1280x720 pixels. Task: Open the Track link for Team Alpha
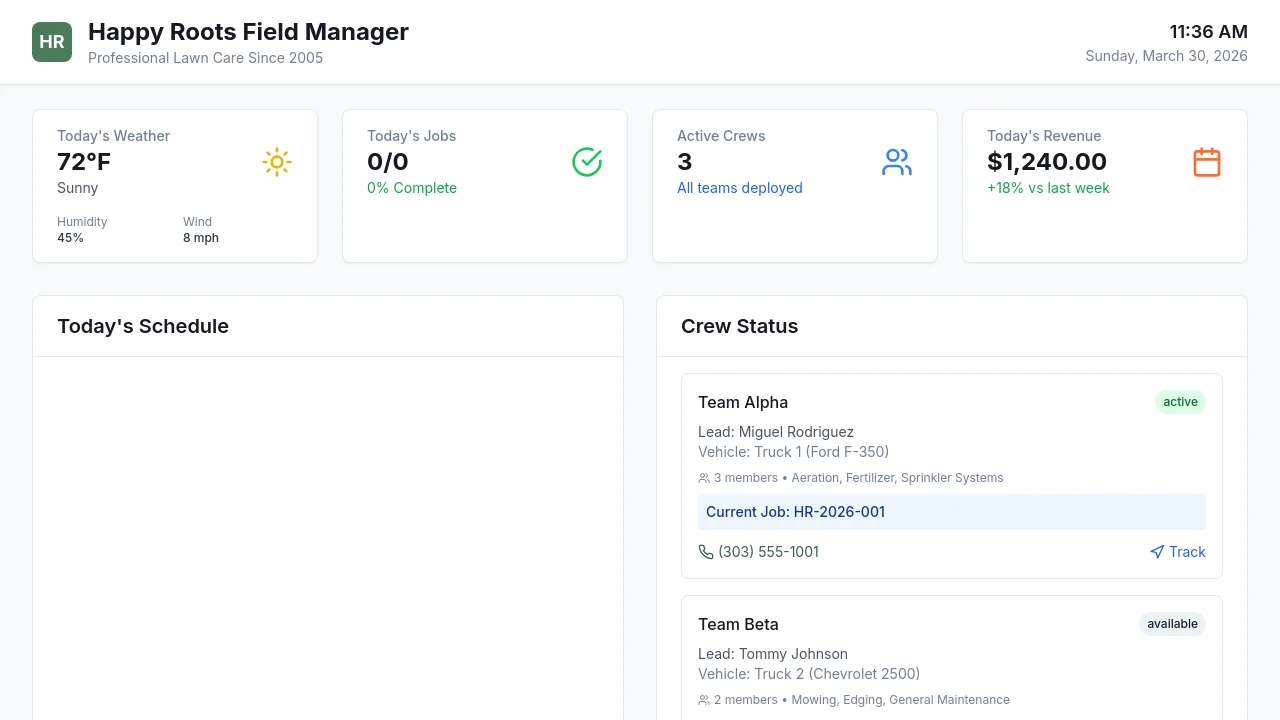point(1187,552)
